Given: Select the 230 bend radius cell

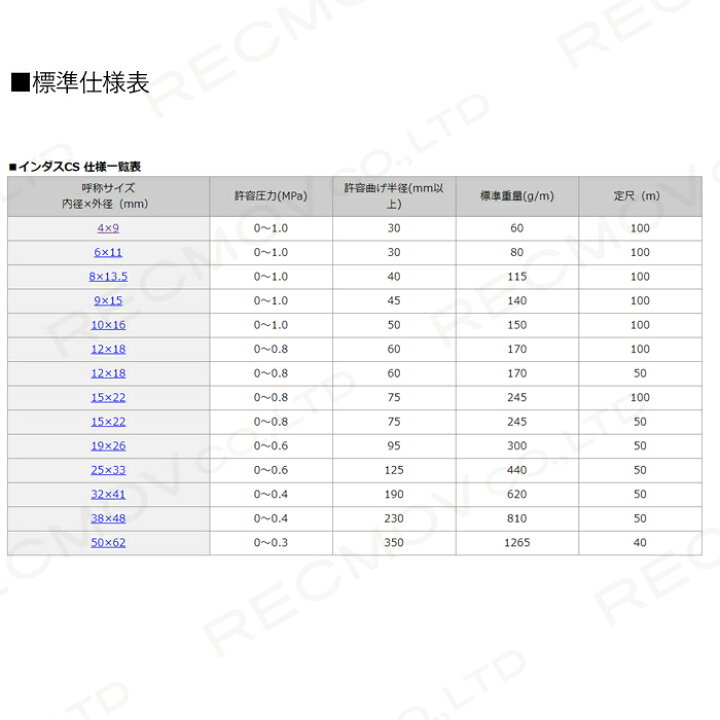Looking at the screenshot, I should [394, 518].
